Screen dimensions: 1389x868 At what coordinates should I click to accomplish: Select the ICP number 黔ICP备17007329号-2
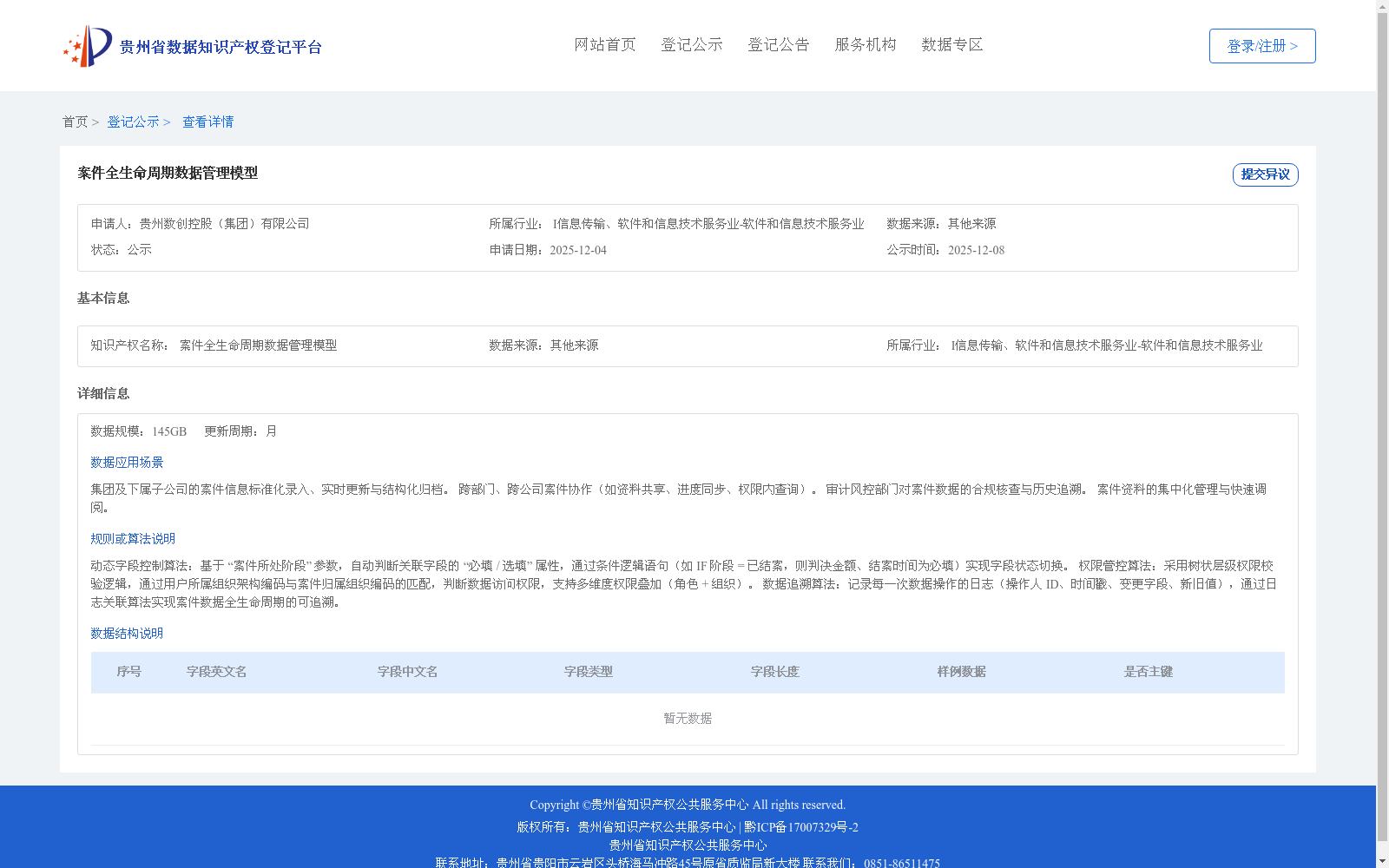click(x=801, y=827)
